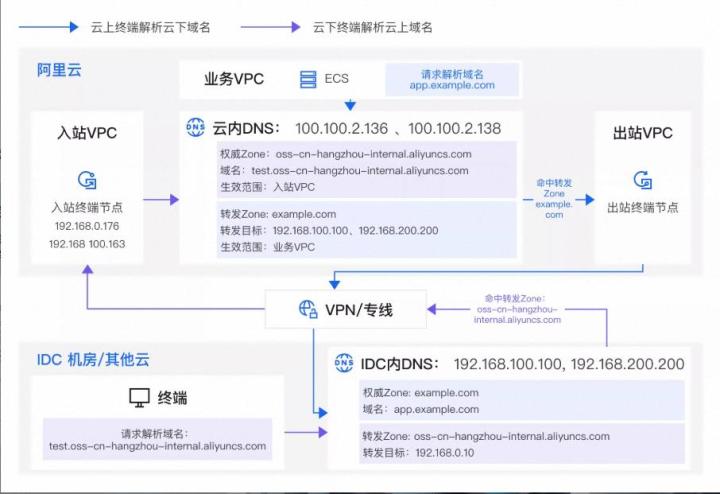Click 权威Zone oss-cn-hangzhou-internal.aliyuncs.com in 云内DNS
This screenshot has height=494, width=720.
(346, 154)
